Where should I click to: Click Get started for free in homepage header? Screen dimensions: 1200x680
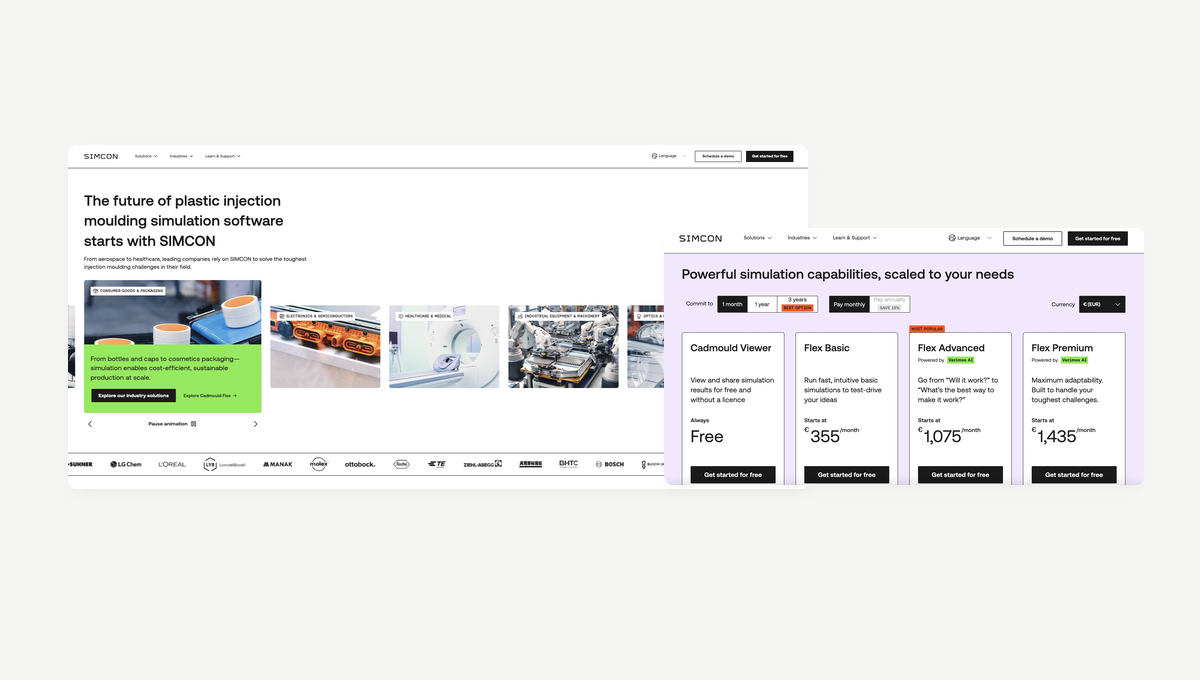coord(770,156)
